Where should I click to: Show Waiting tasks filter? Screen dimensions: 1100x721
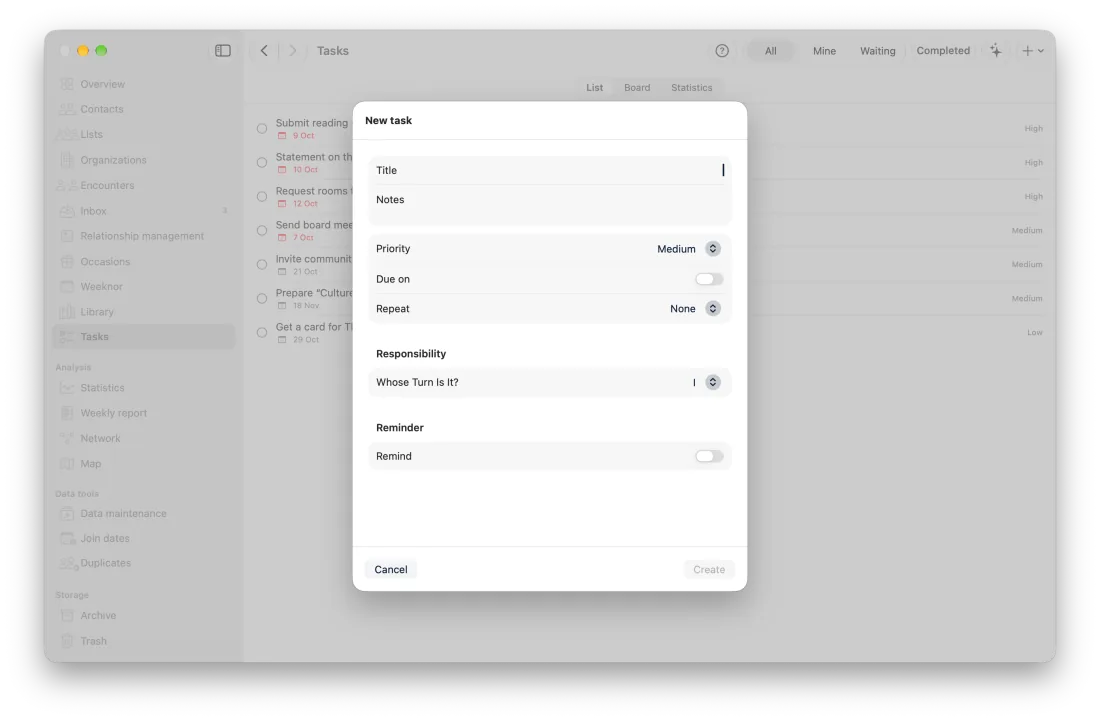point(878,50)
